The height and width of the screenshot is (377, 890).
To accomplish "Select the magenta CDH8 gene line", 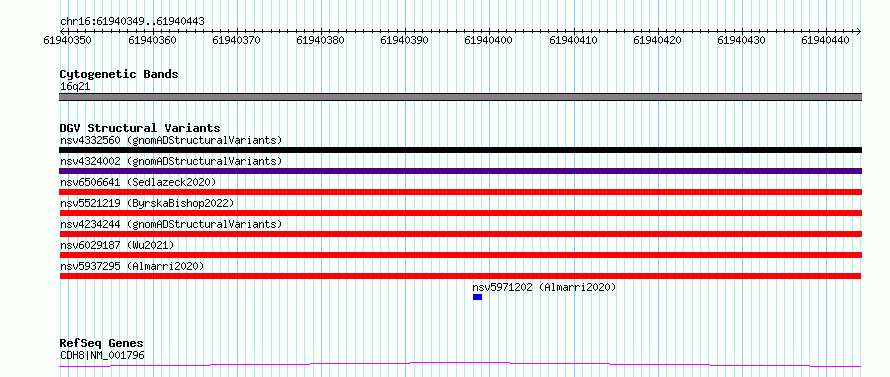I will click(x=460, y=364).
